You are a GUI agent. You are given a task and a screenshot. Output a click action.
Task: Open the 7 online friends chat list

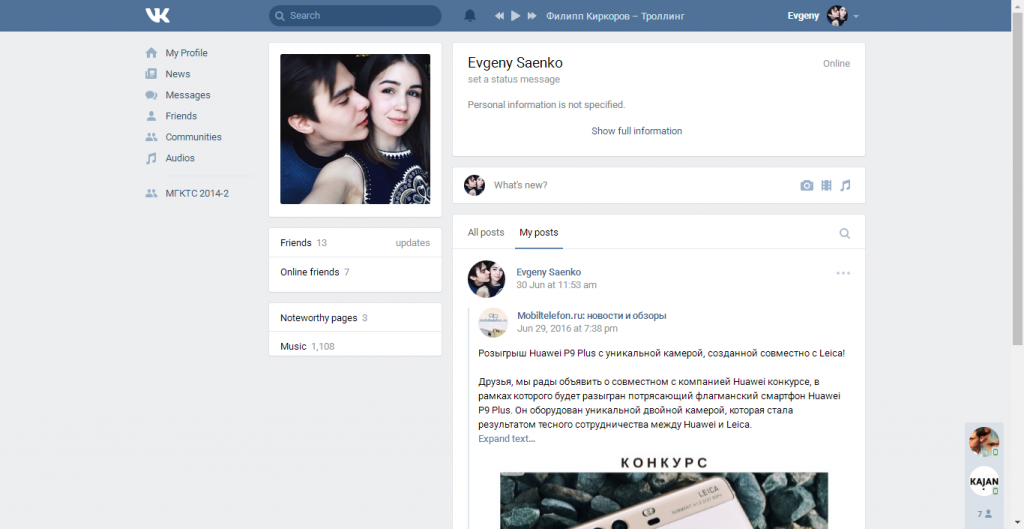click(x=984, y=514)
